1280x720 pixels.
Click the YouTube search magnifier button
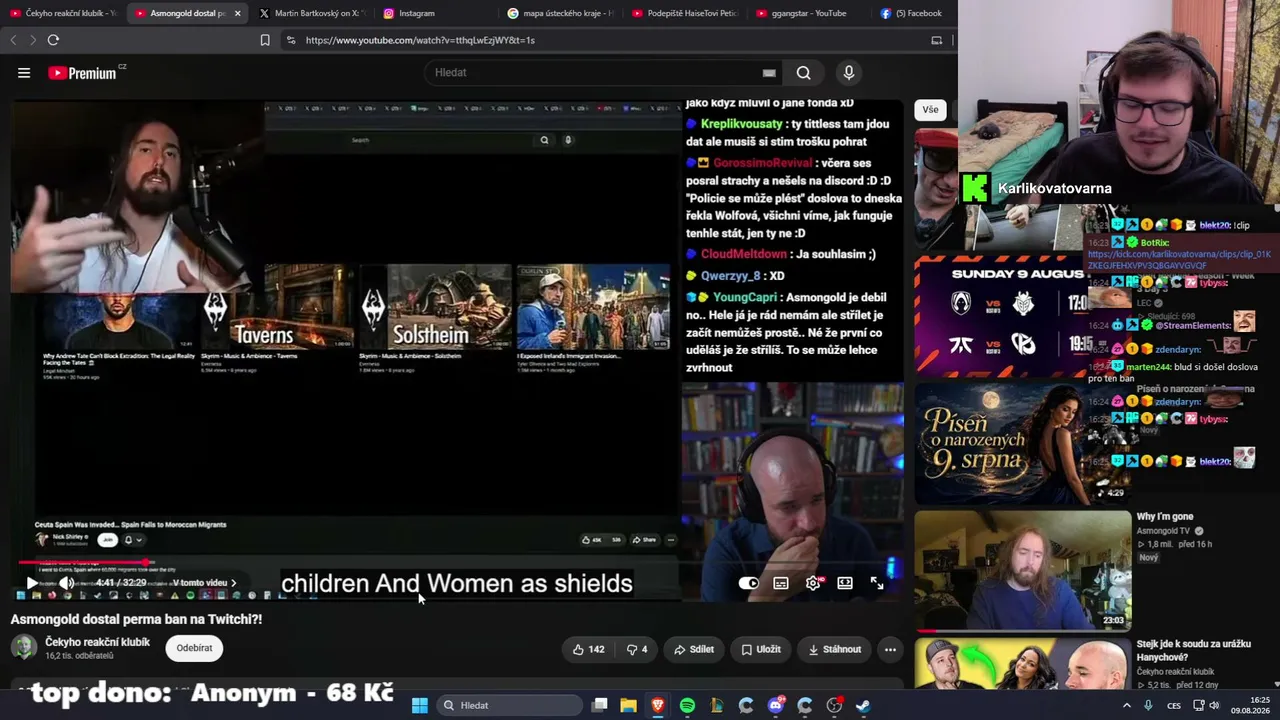click(x=803, y=73)
